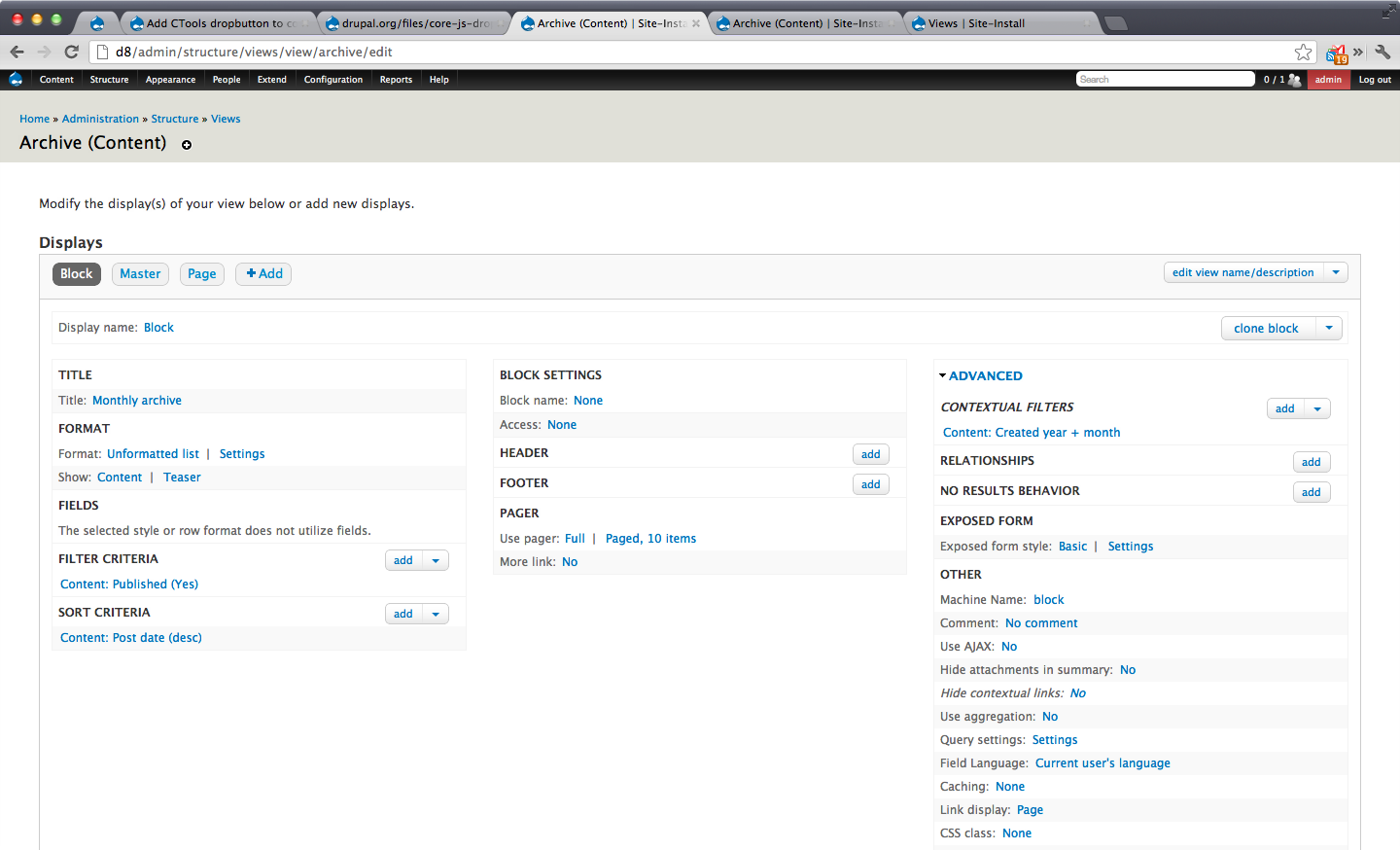
Task: Switch to the Page display tab
Action: (202, 274)
